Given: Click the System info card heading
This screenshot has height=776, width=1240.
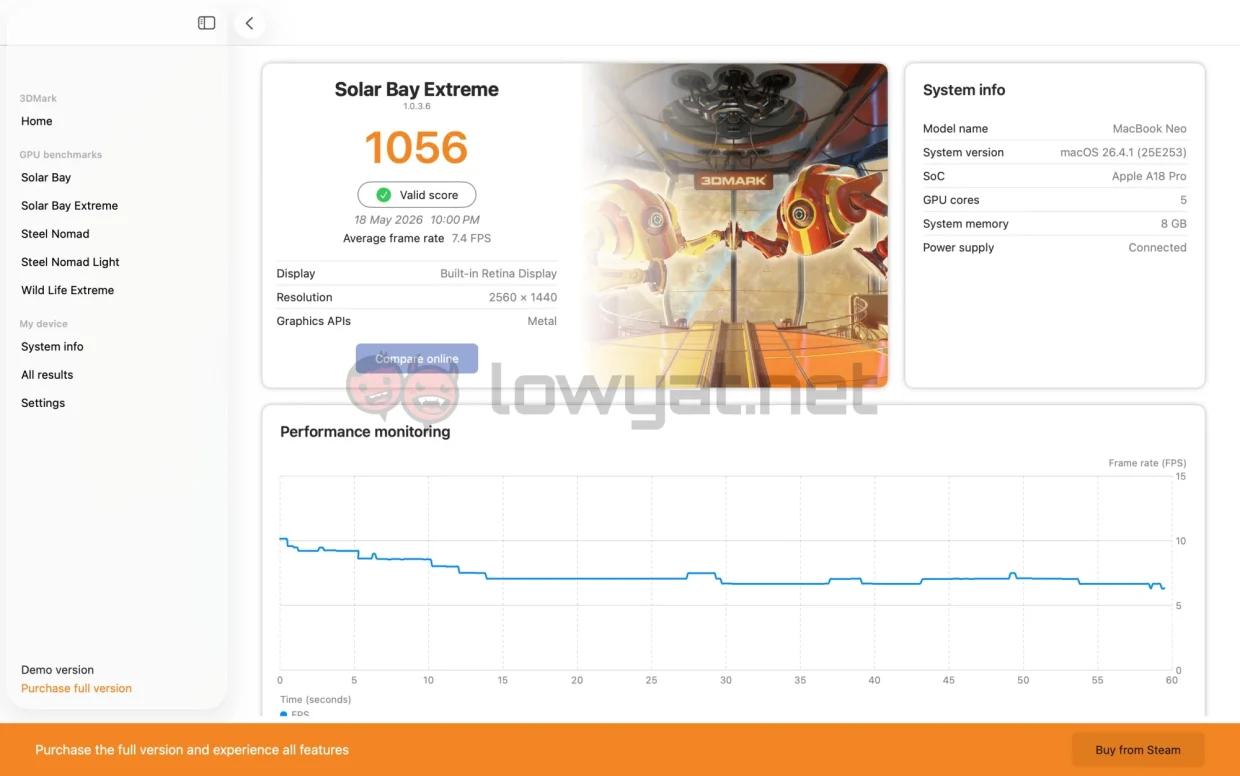Looking at the screenshot, I should [964, 90].
